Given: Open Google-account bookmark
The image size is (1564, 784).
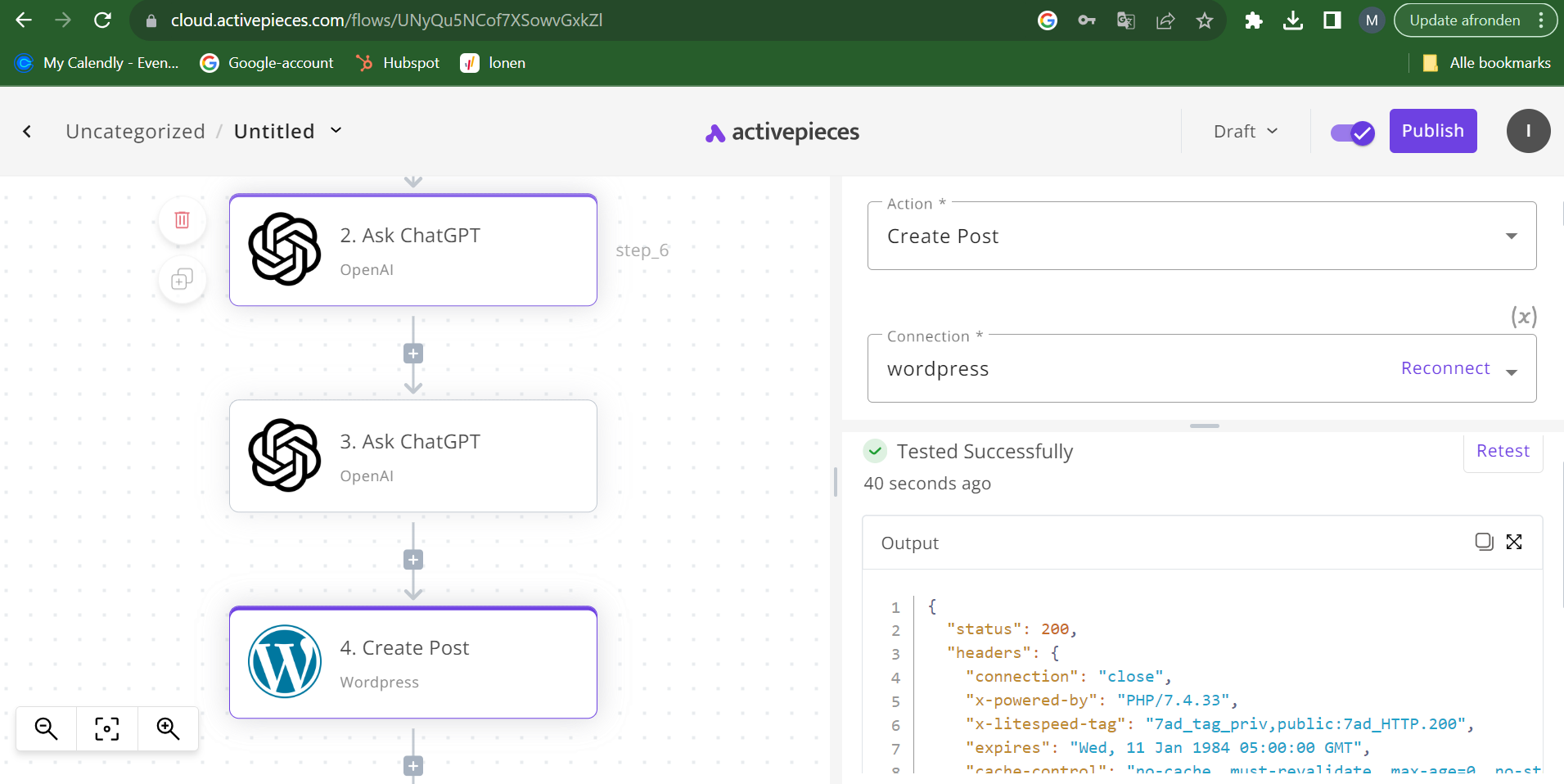Looking at the screenshot, I should click(x=267, y=63).
